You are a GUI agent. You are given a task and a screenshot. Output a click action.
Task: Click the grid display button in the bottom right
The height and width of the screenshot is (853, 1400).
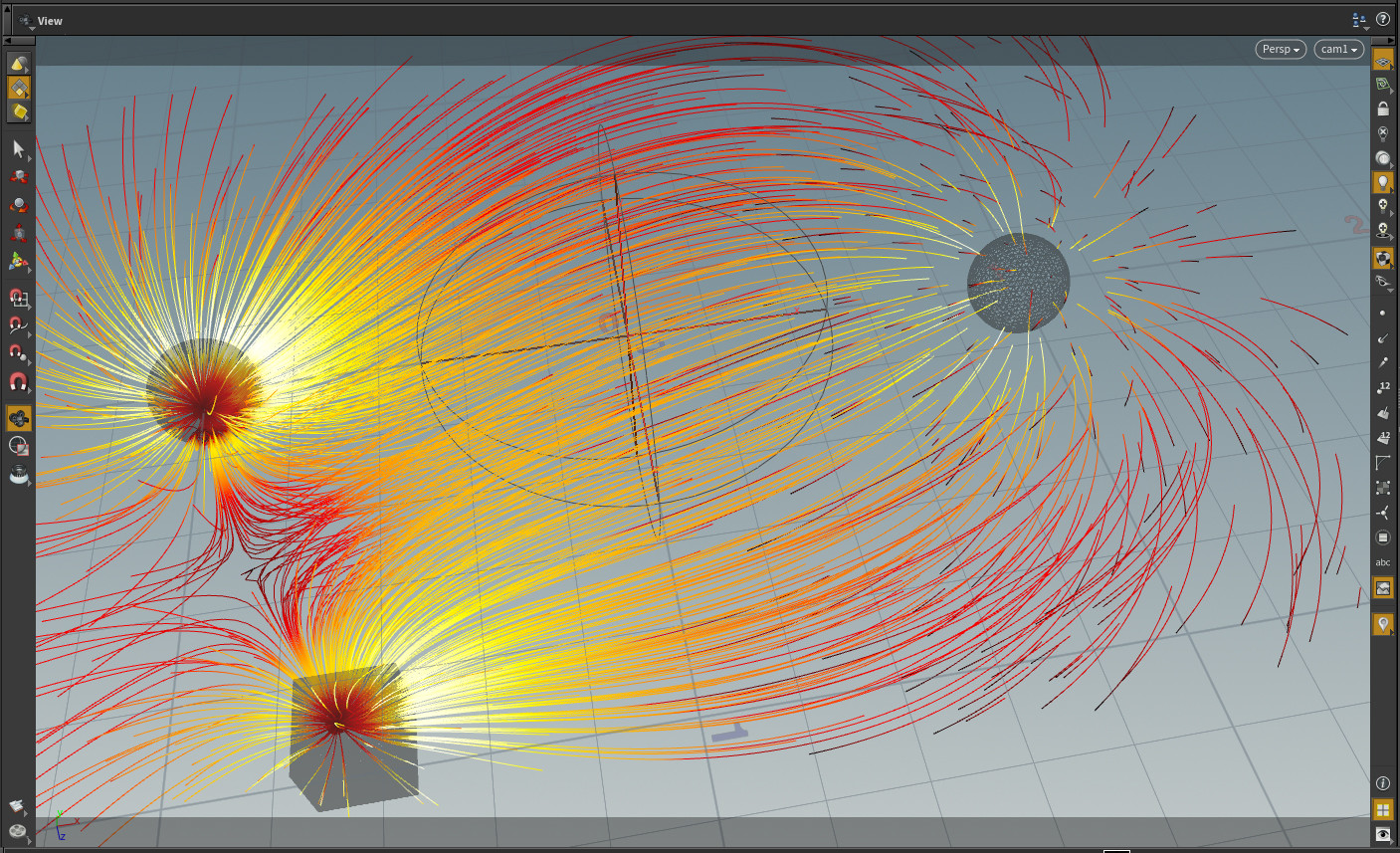pyautogui.click(x=1383, y=808)
